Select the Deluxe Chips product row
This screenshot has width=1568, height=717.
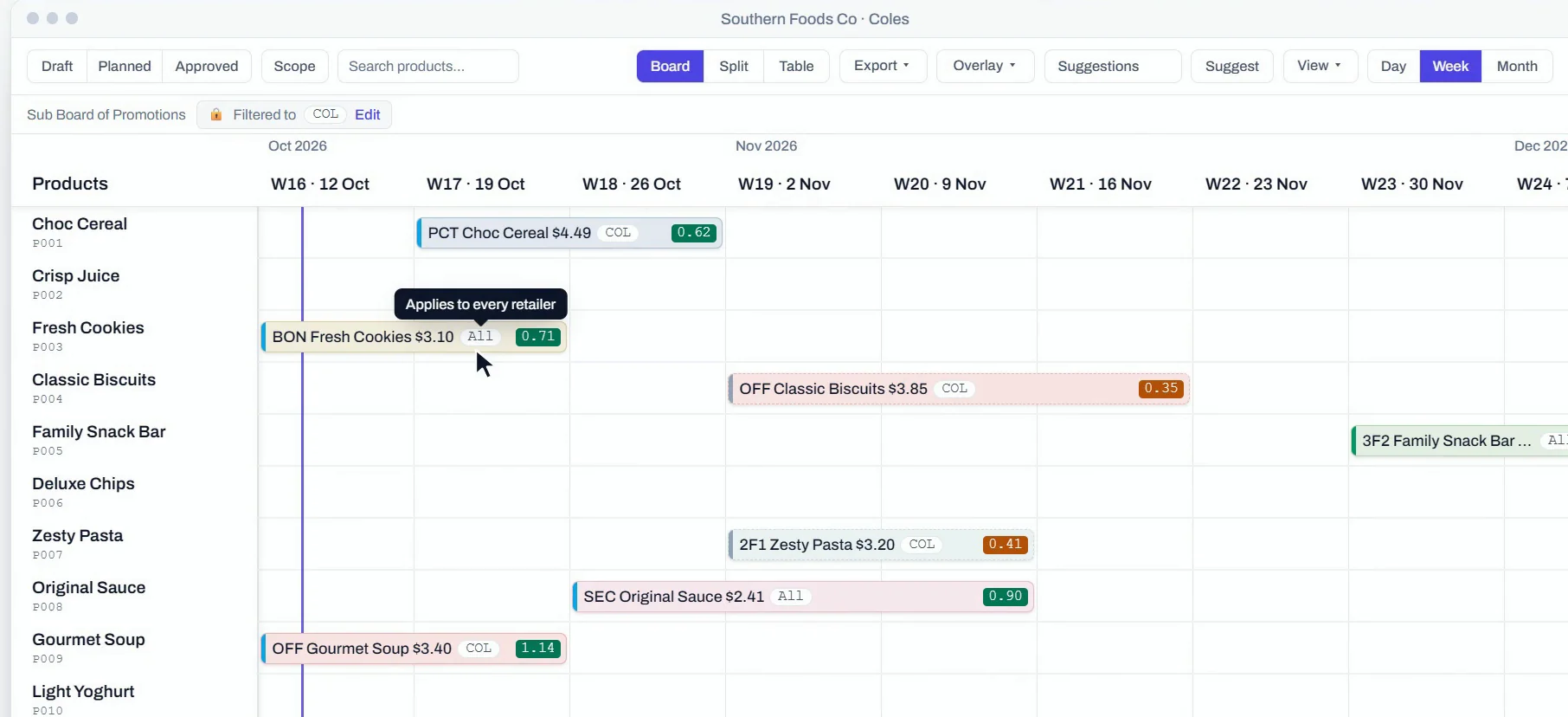click(134, 492)
